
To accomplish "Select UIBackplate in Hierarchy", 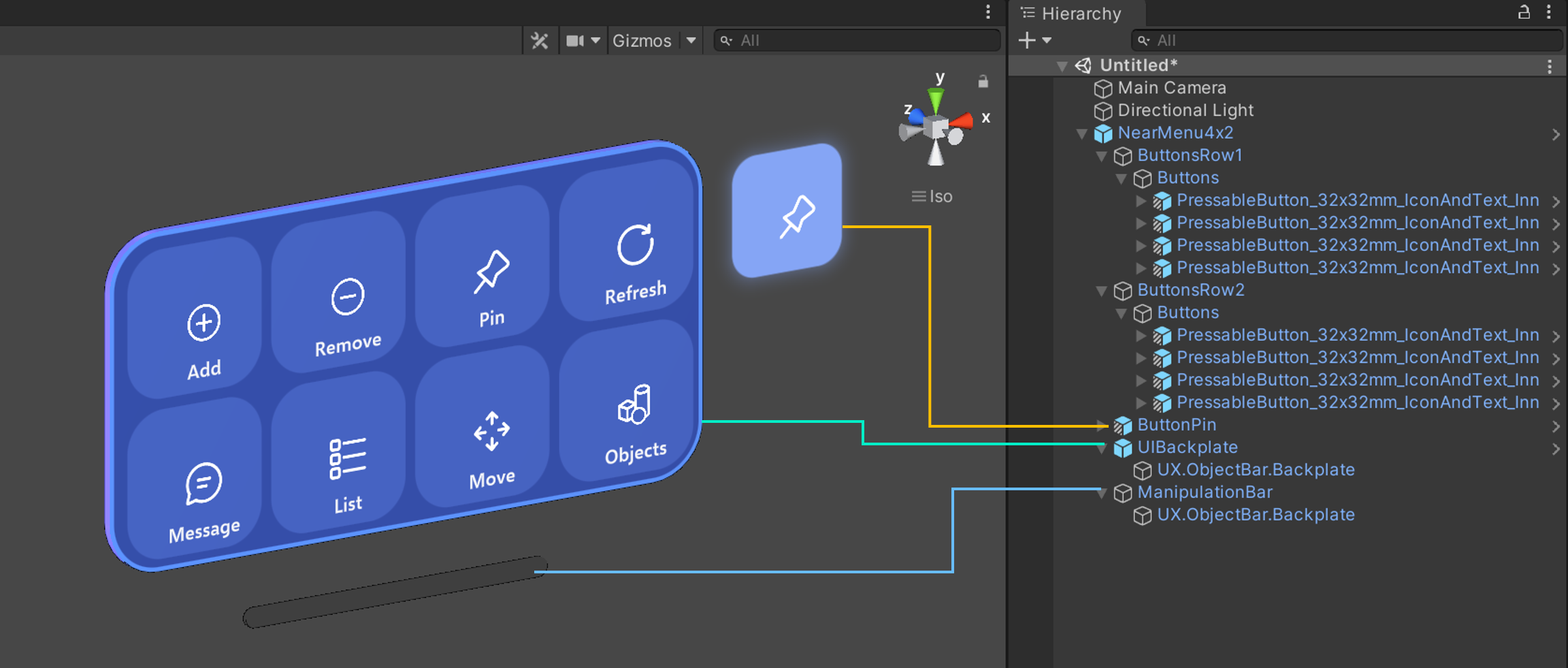I will [1188, 447].
